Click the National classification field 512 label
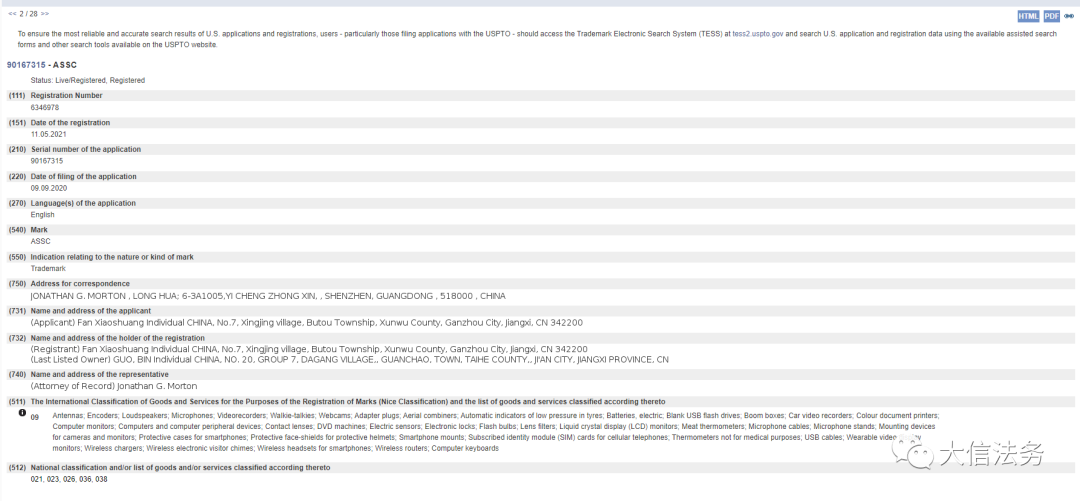 pos(180,467)
